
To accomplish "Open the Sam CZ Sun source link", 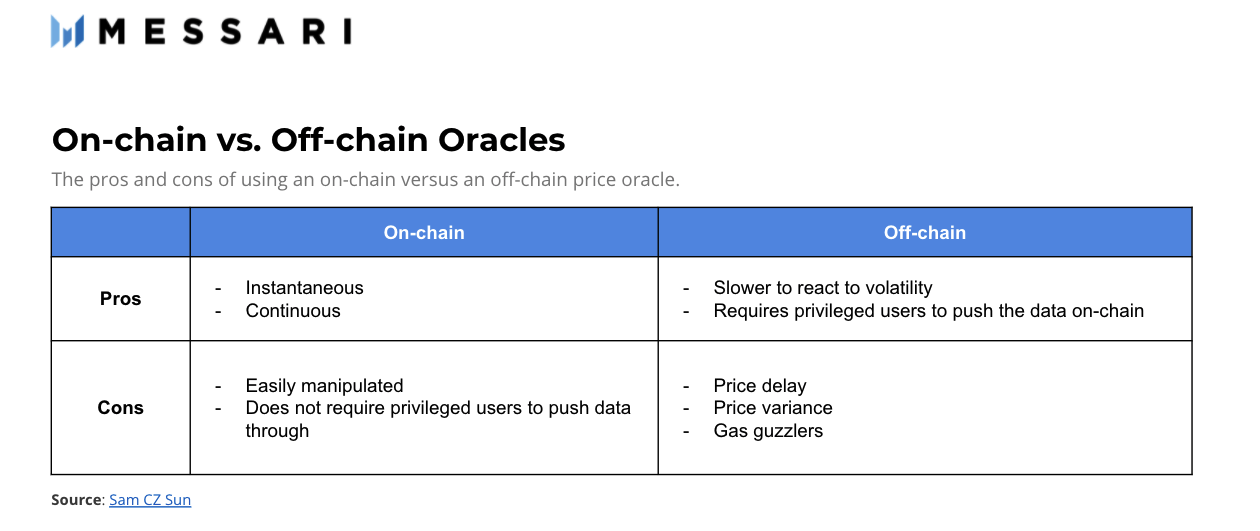I will coord(150,500).
